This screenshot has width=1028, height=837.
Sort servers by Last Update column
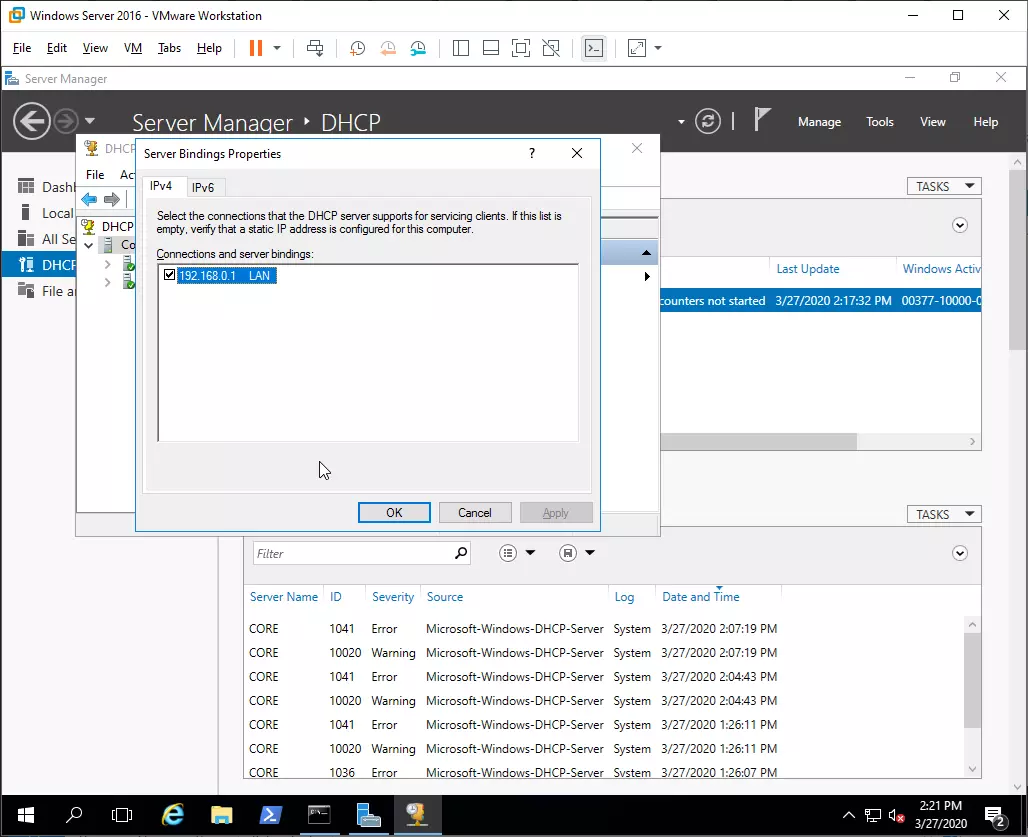[x=808, y=269]
